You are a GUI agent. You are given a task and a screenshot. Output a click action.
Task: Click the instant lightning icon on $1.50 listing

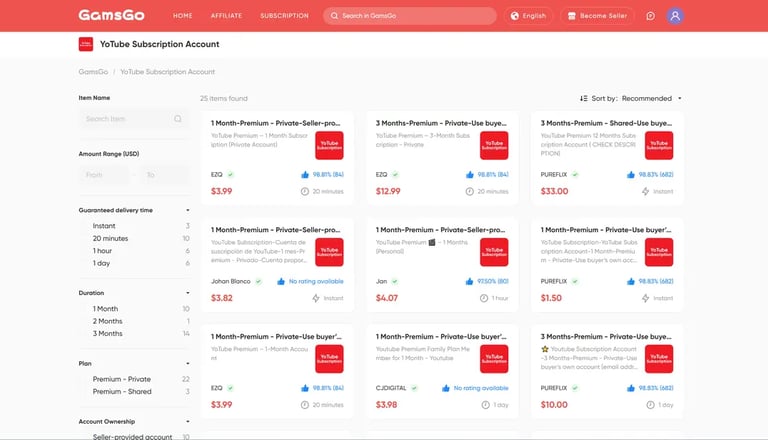click(646, 298)
